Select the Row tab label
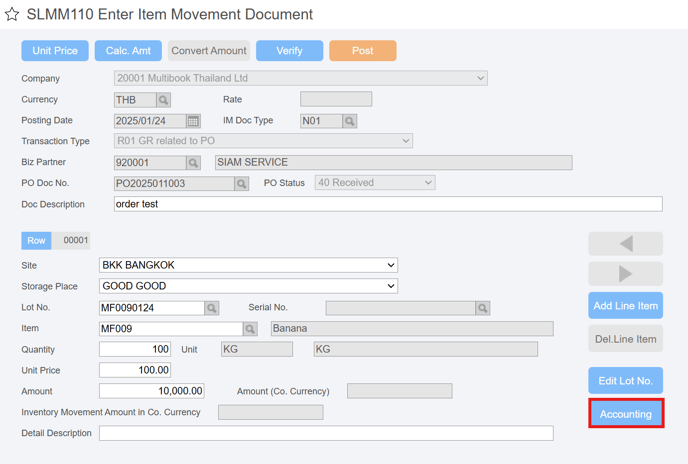 pyautogui.click(x=36, y=241)
